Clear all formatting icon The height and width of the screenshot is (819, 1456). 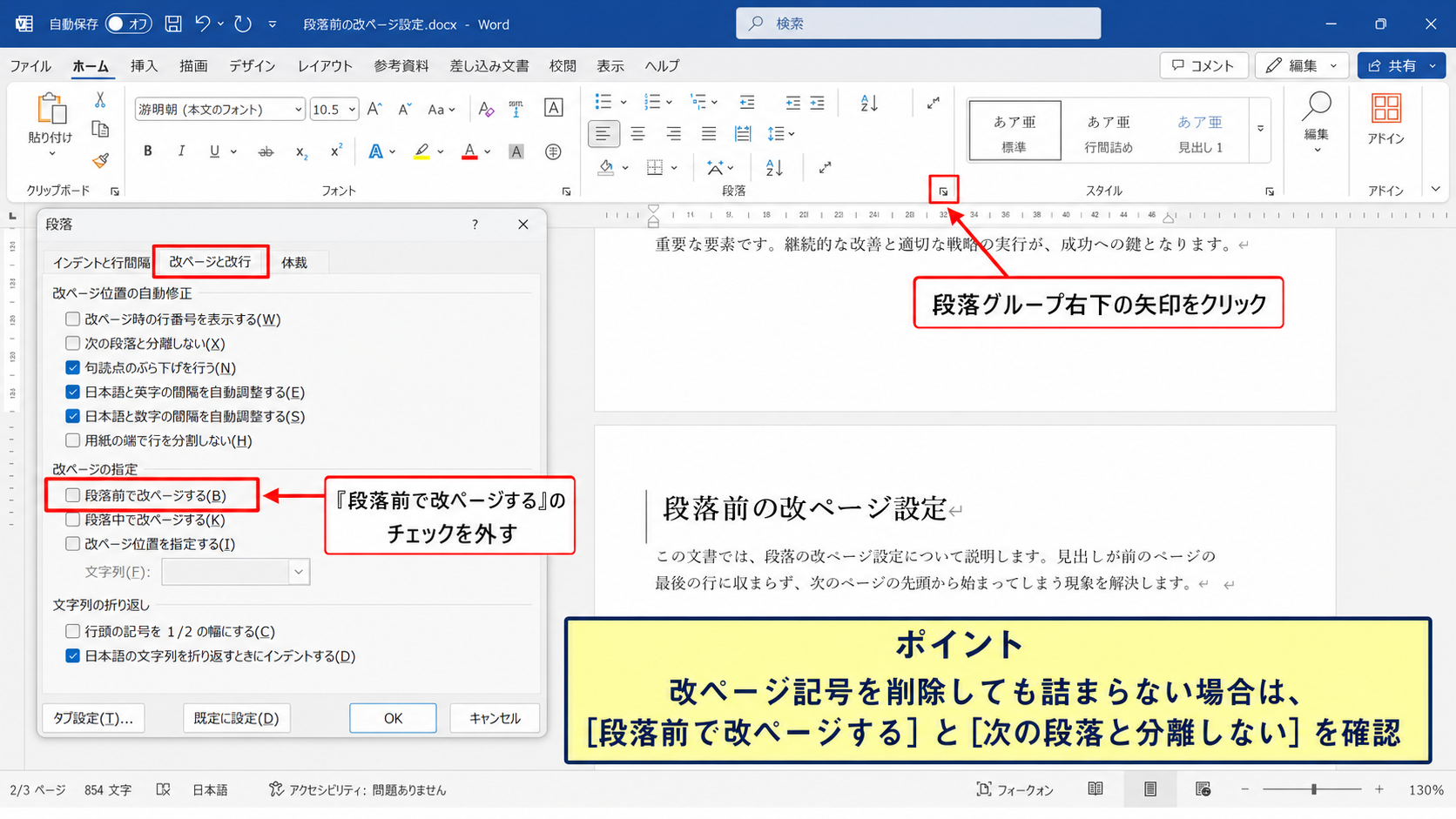click(486, 109)
